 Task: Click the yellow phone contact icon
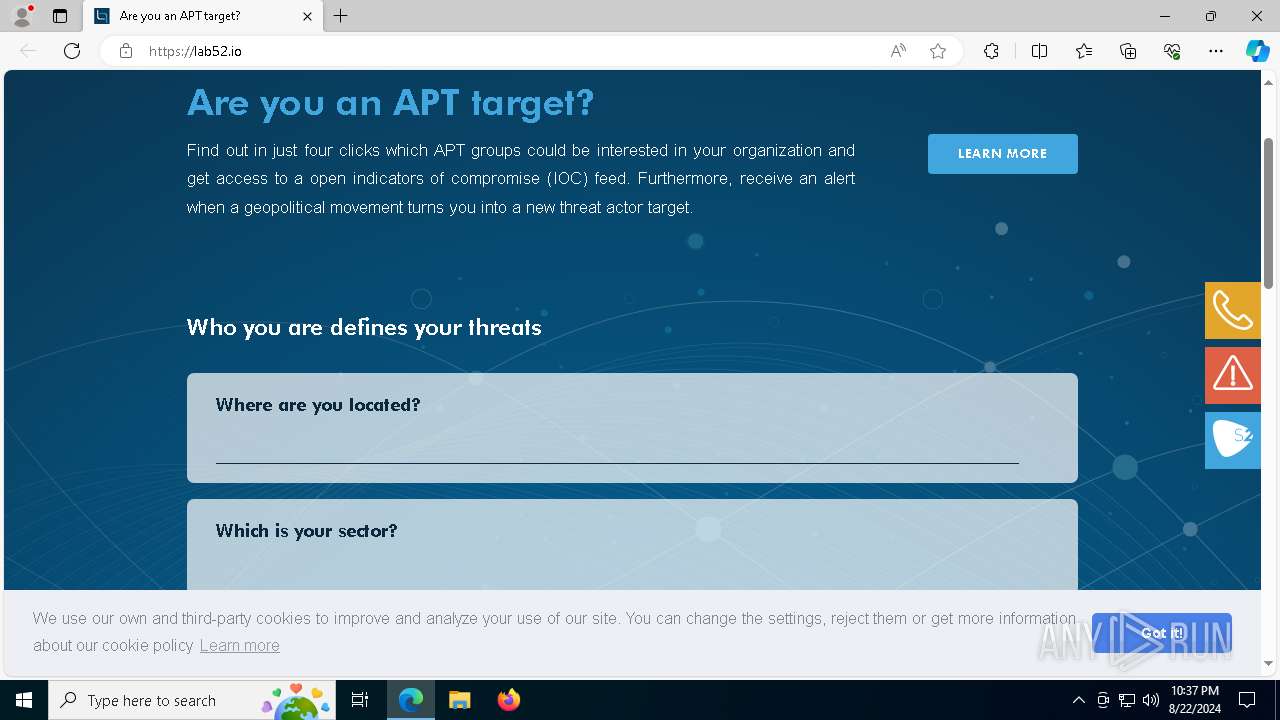click(x=1233, y=311)
